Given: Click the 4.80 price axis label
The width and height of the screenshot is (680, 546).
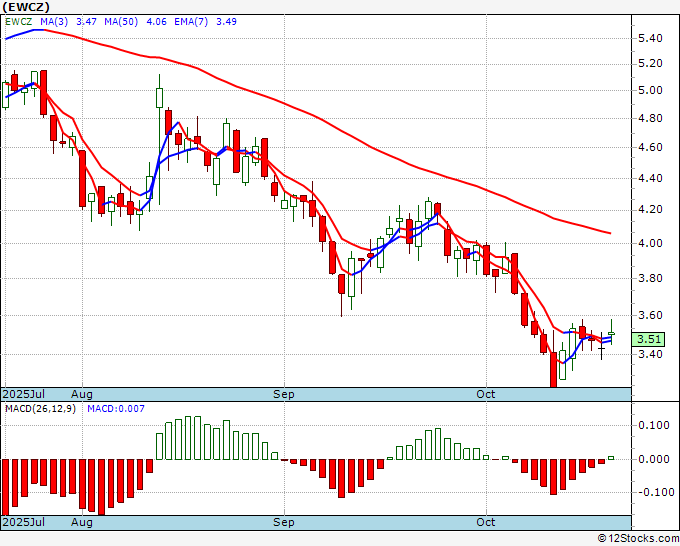Looking at the screenshot, I should tap(650, 118).
